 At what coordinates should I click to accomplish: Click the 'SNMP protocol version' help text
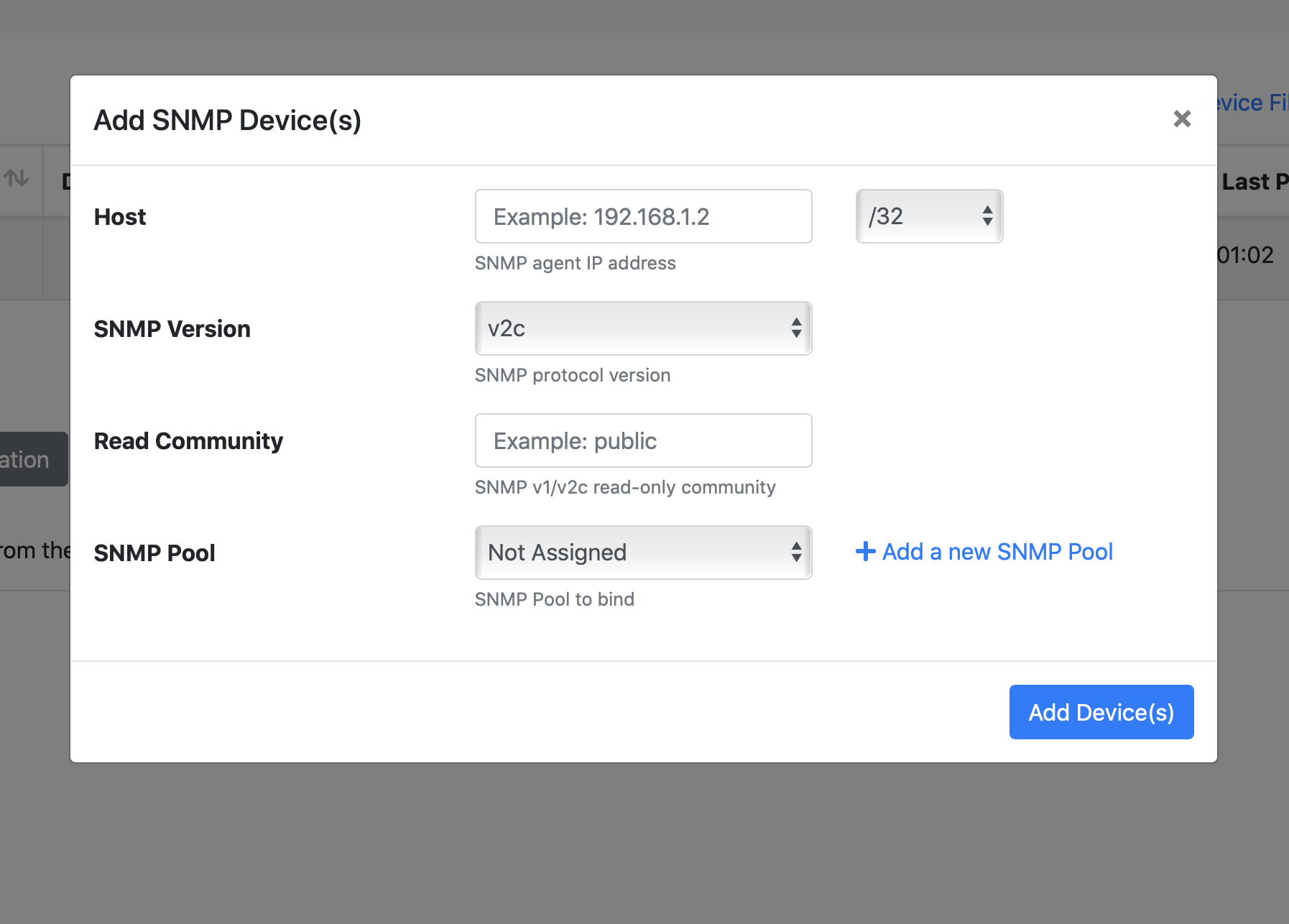tap(573, 375)
